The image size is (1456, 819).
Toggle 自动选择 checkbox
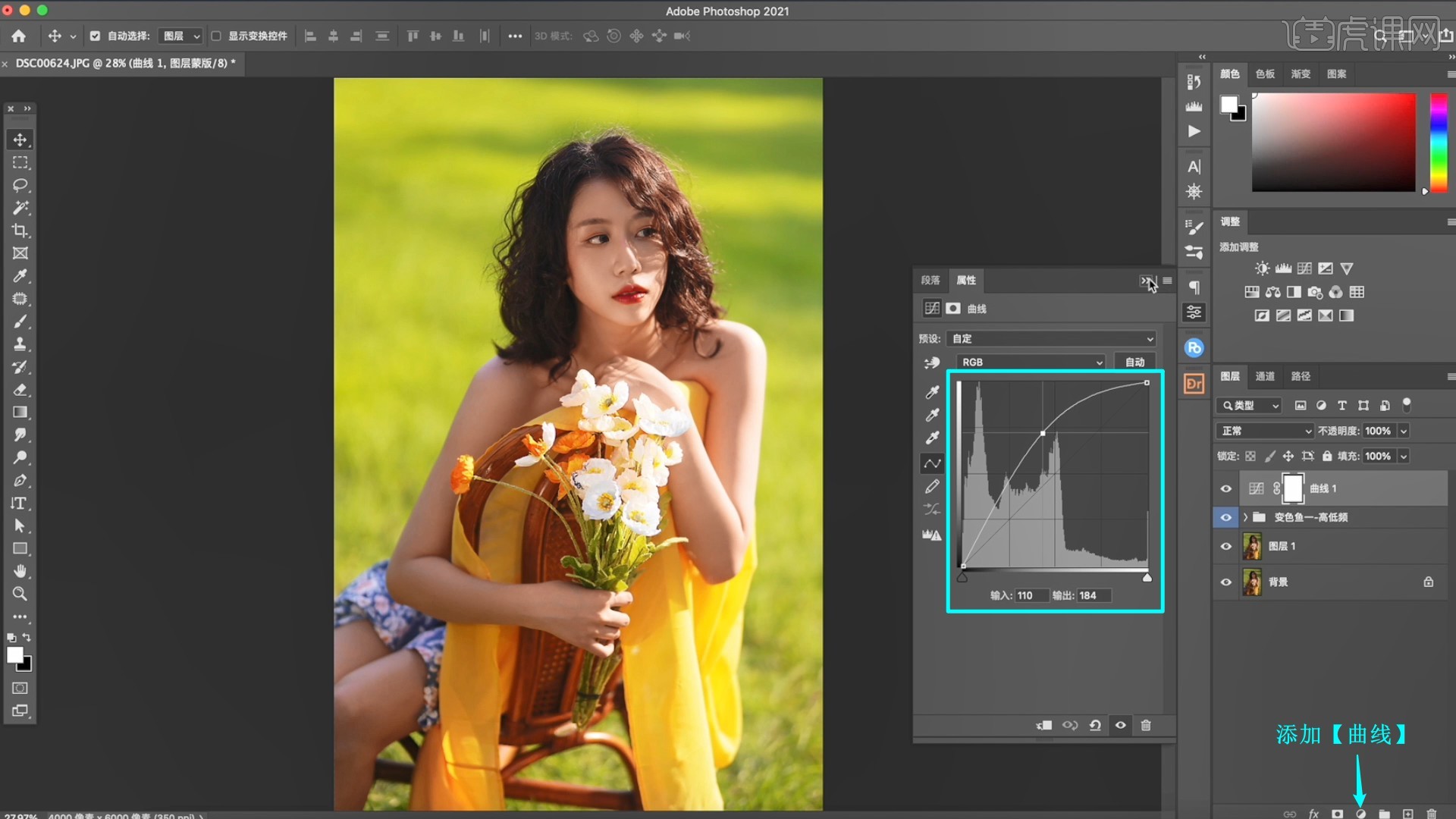pos(95,36)
